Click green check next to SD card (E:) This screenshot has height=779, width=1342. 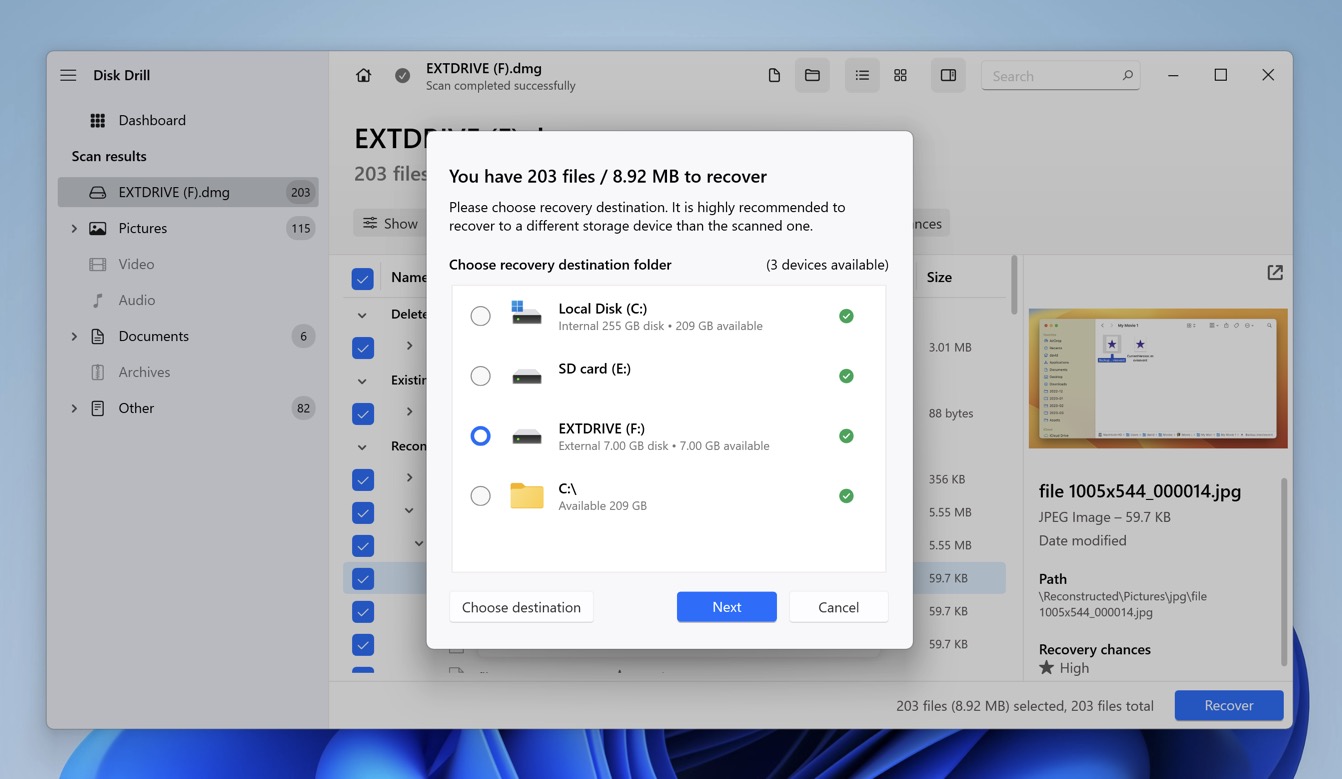pos(846,376)
